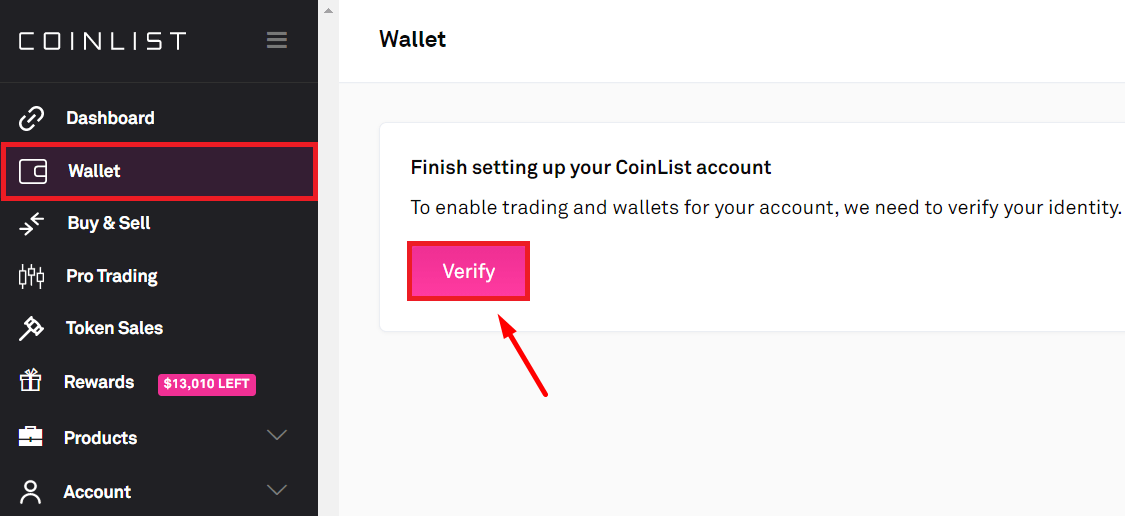Expand the Products submenu chevron
The width and height of the screenshot is (1125, 516).
pos(277,436)
